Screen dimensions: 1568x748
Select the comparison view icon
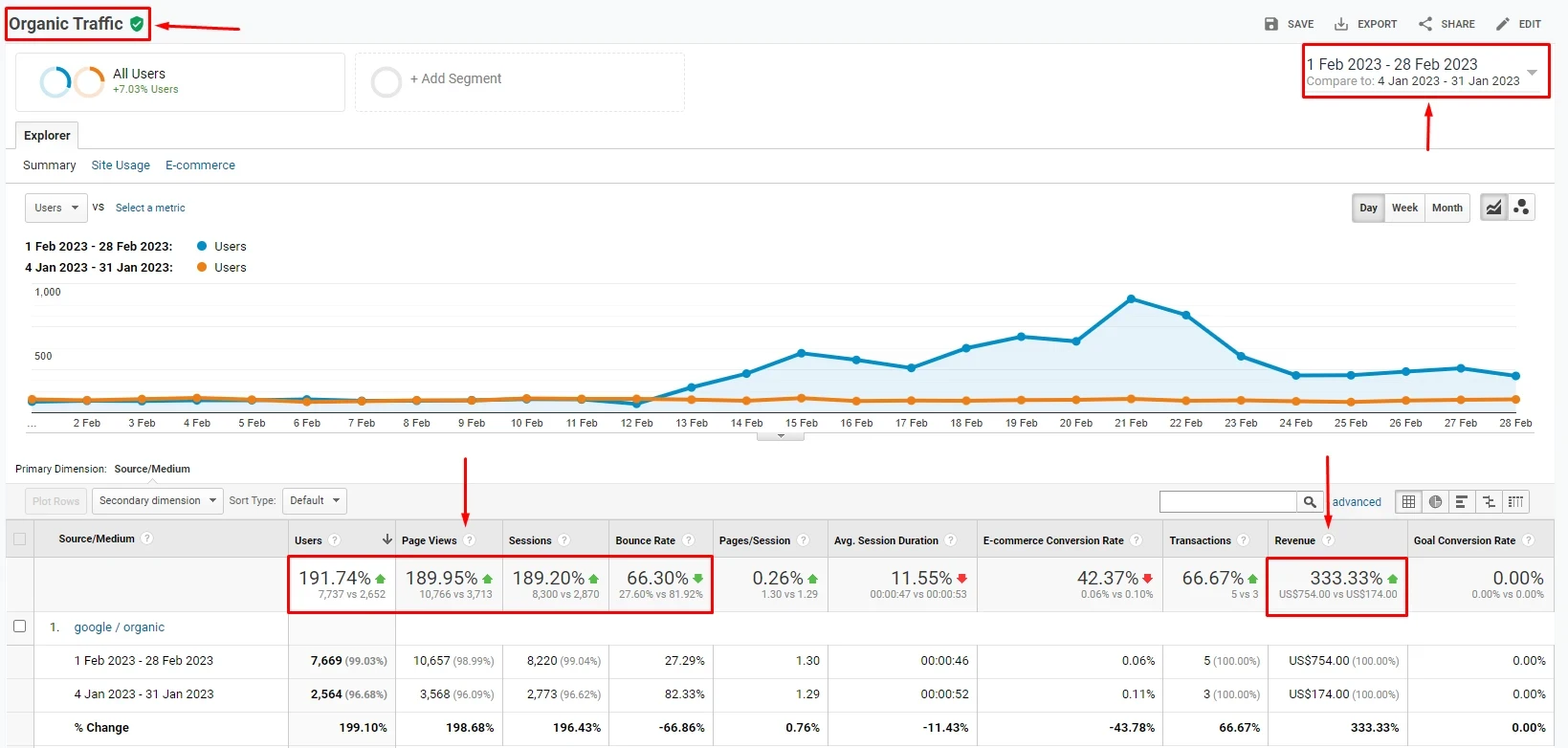coord(1489,501)
